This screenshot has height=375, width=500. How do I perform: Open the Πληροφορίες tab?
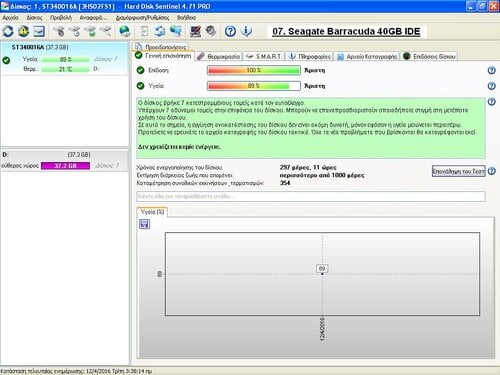tap(310, 57)
